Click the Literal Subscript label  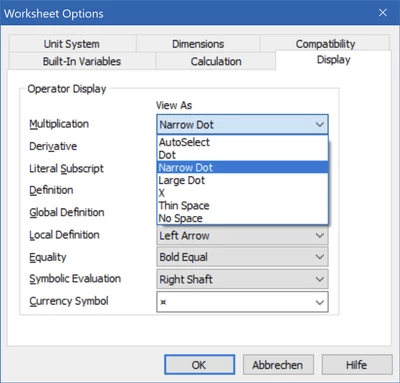pyautogui.click(x=66, y=169)
